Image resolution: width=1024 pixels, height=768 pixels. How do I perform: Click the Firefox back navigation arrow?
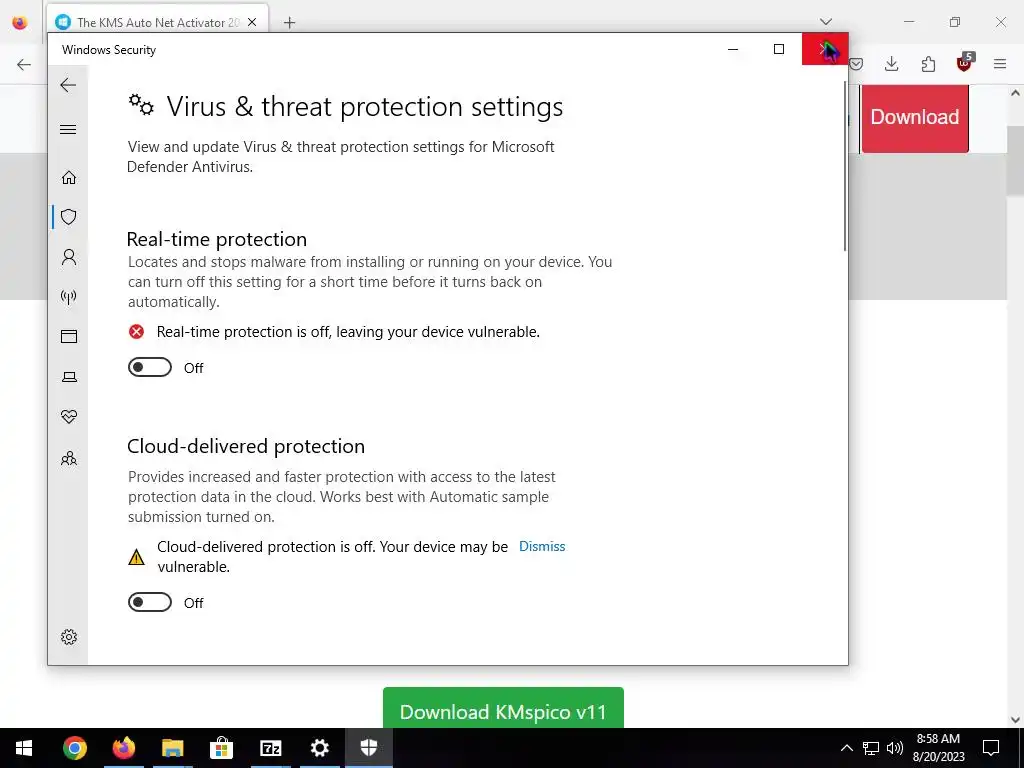tap(24, 64)
